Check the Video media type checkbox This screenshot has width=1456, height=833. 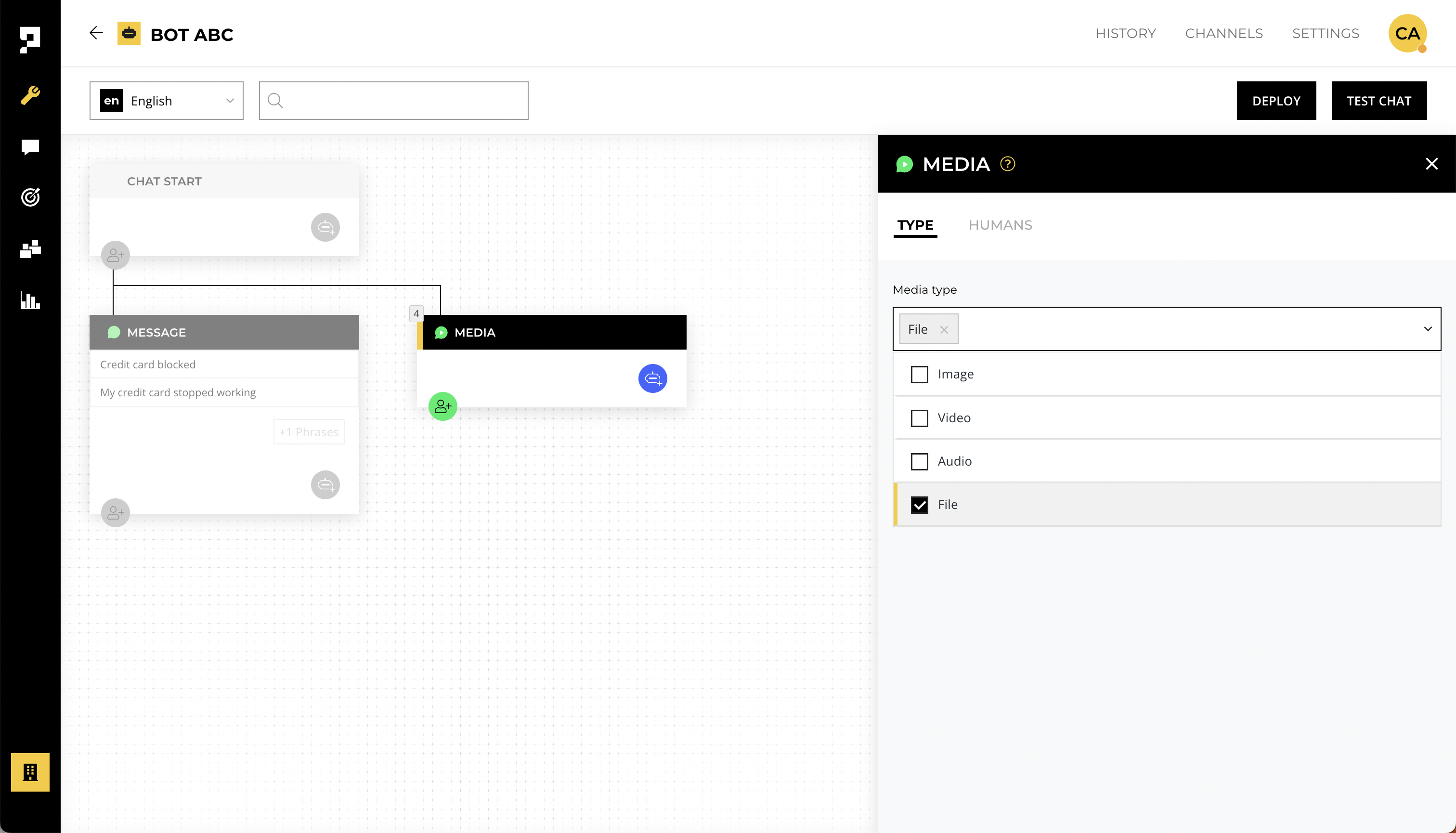tap(919, 417)
